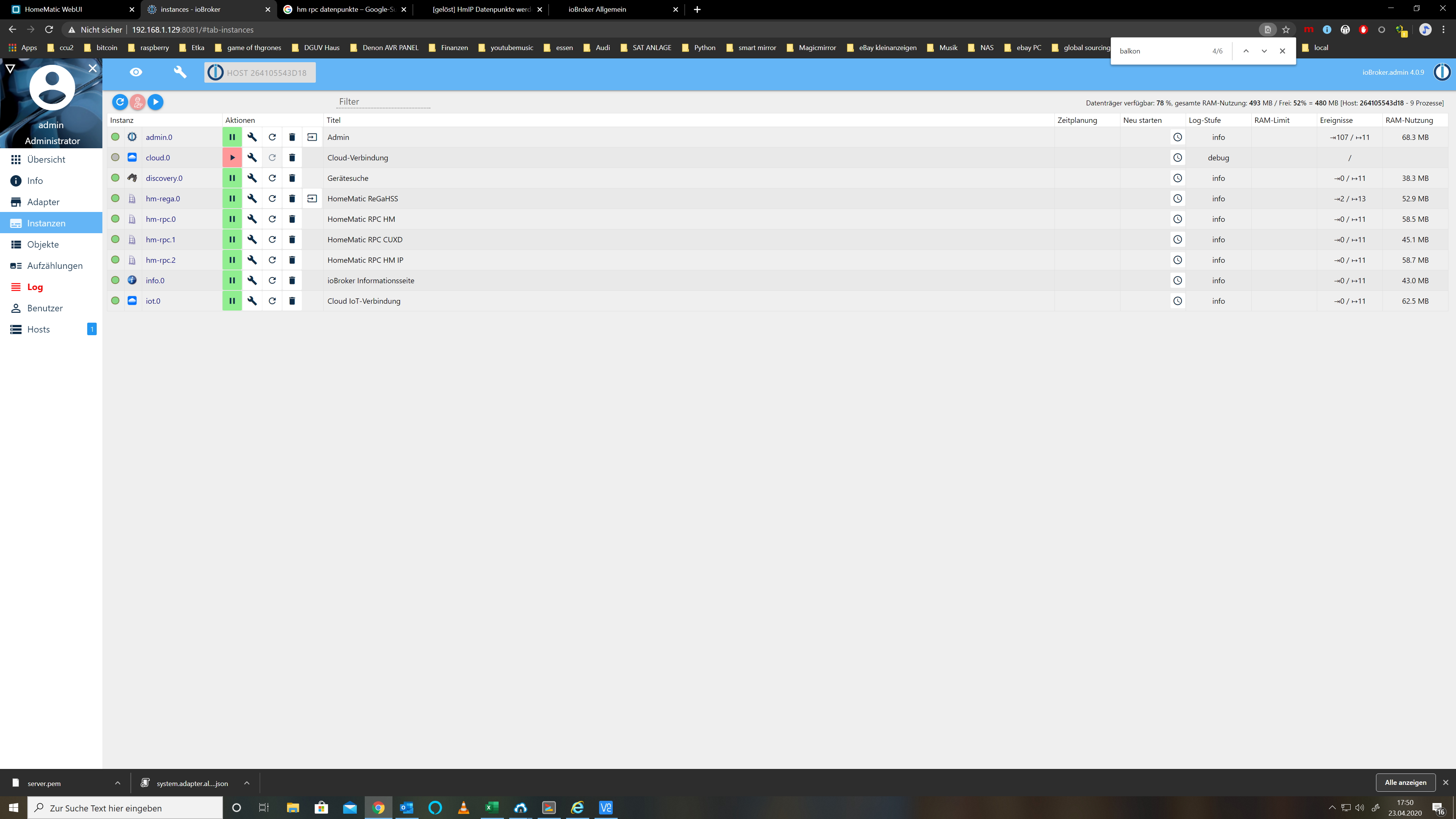1456x819 pixels.
Task: Click the Alle anzeigen downloads button
Action: (x=1405, y=782)
